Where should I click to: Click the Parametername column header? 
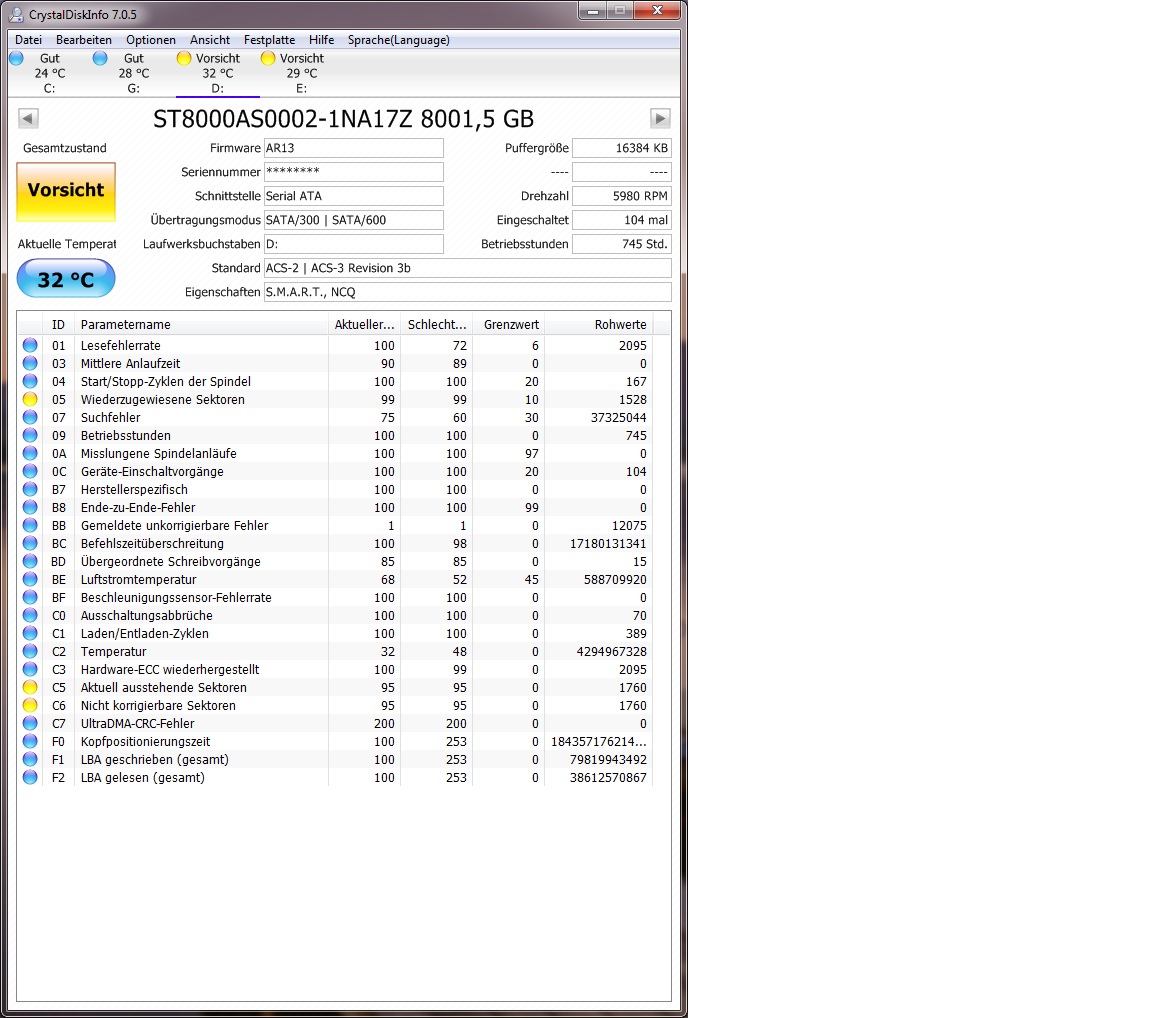pyautogui.click(x=201, y=325)
